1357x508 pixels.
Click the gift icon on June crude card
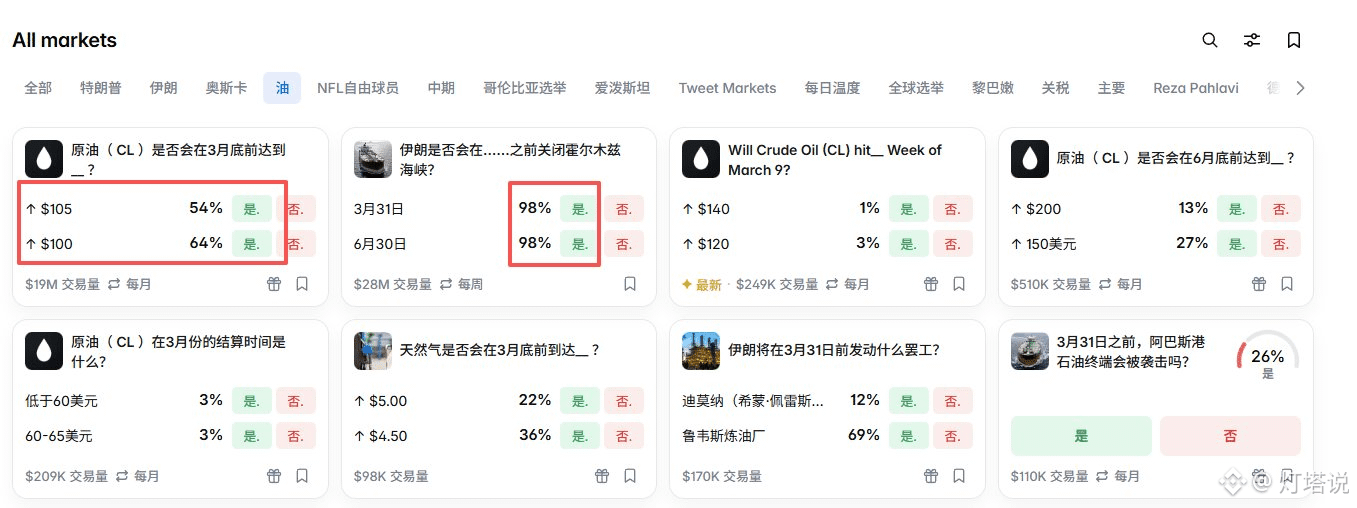1259,284
